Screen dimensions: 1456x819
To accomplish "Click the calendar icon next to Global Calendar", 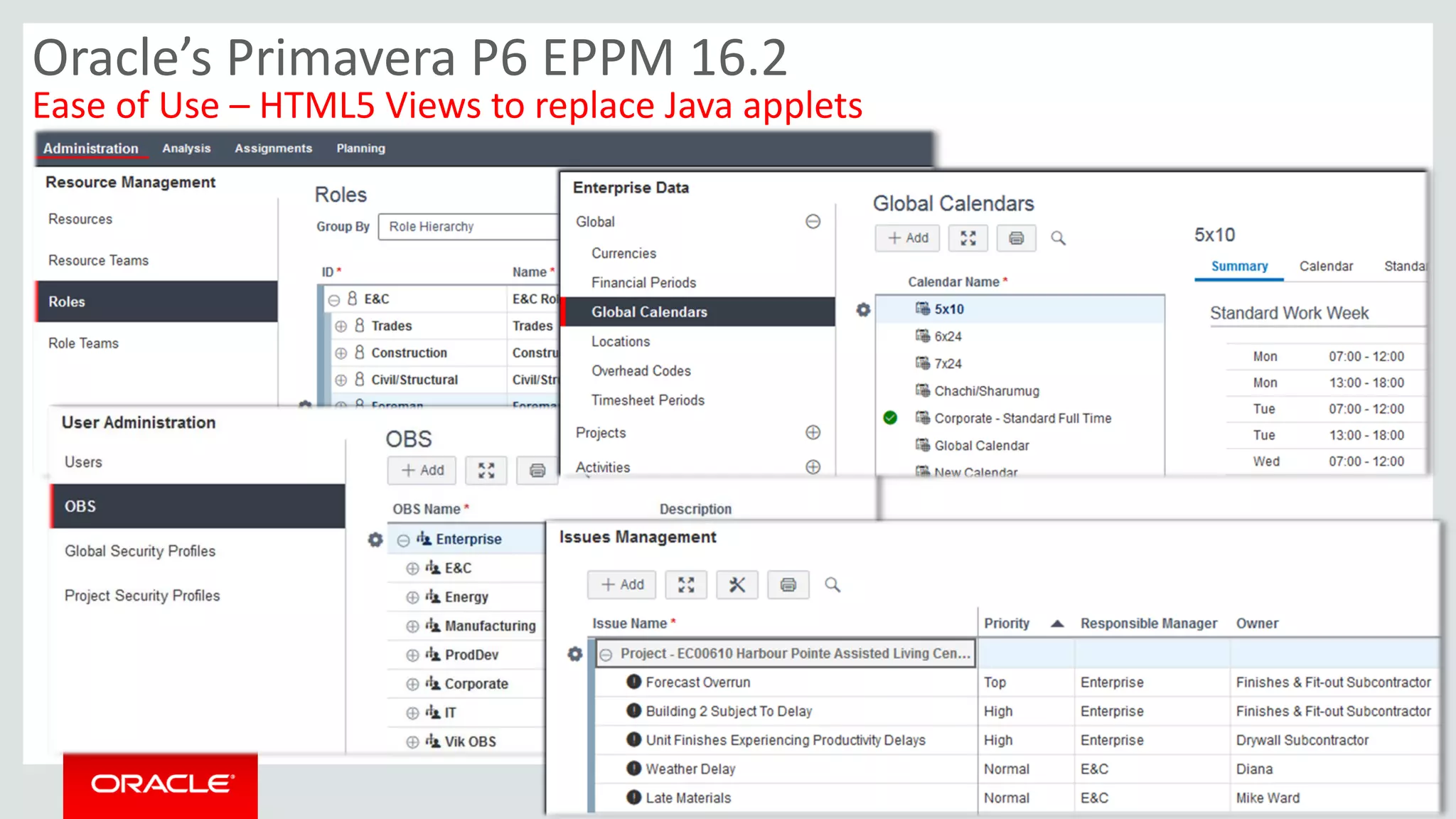I will point(923,445).
